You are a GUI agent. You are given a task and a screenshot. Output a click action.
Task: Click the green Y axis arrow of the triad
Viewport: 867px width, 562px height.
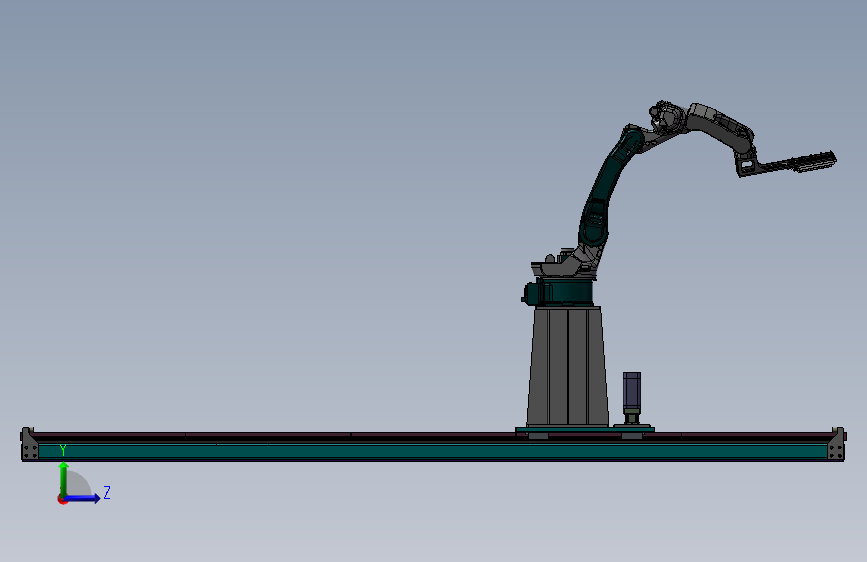click(x=64, y=478)
